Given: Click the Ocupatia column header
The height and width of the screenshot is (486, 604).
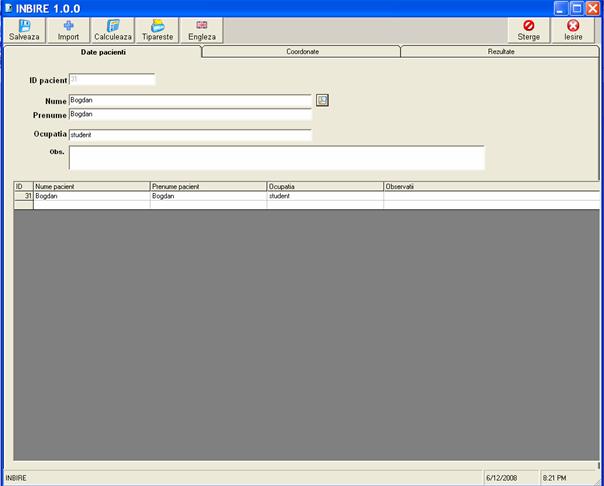Looking at the screenshot, I should pyautogui.click(x=324, y=186).
